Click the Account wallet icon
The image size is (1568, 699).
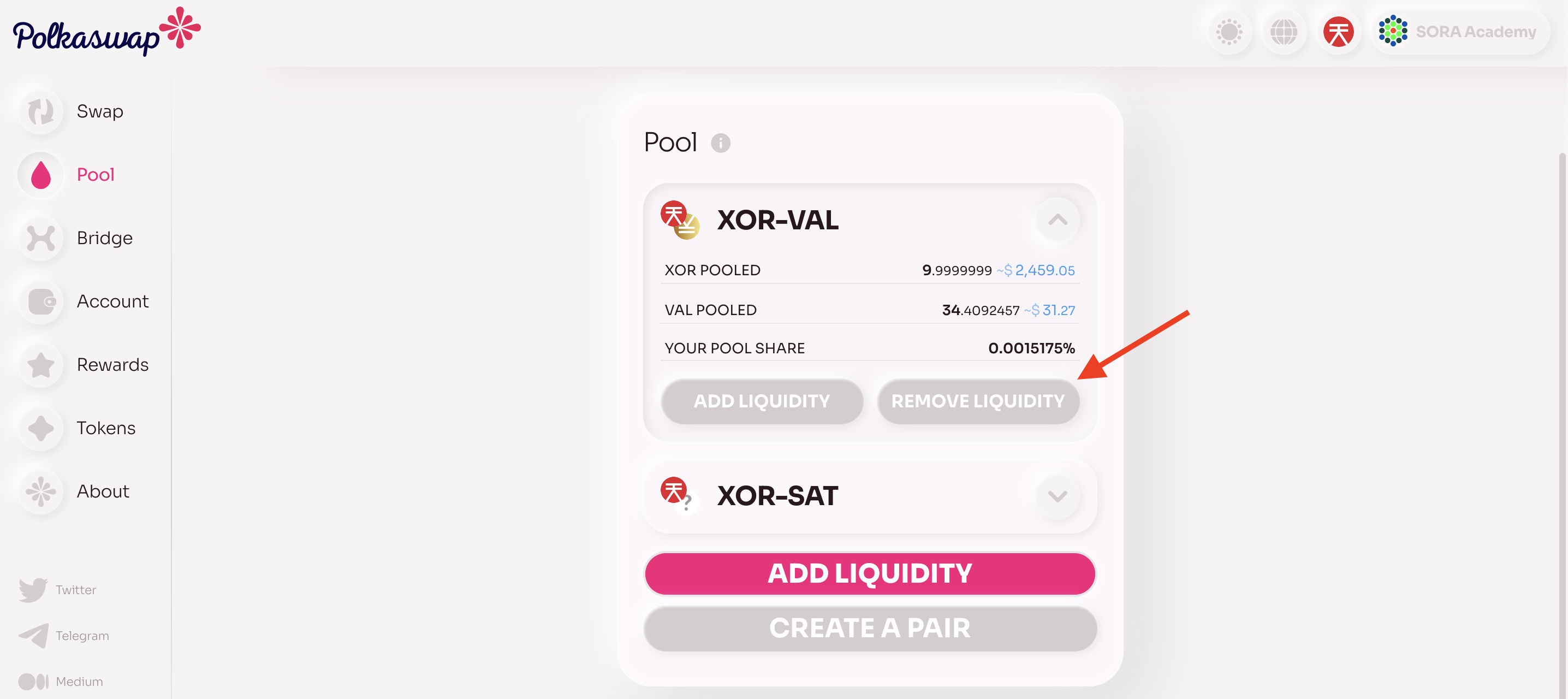[41, 301]
